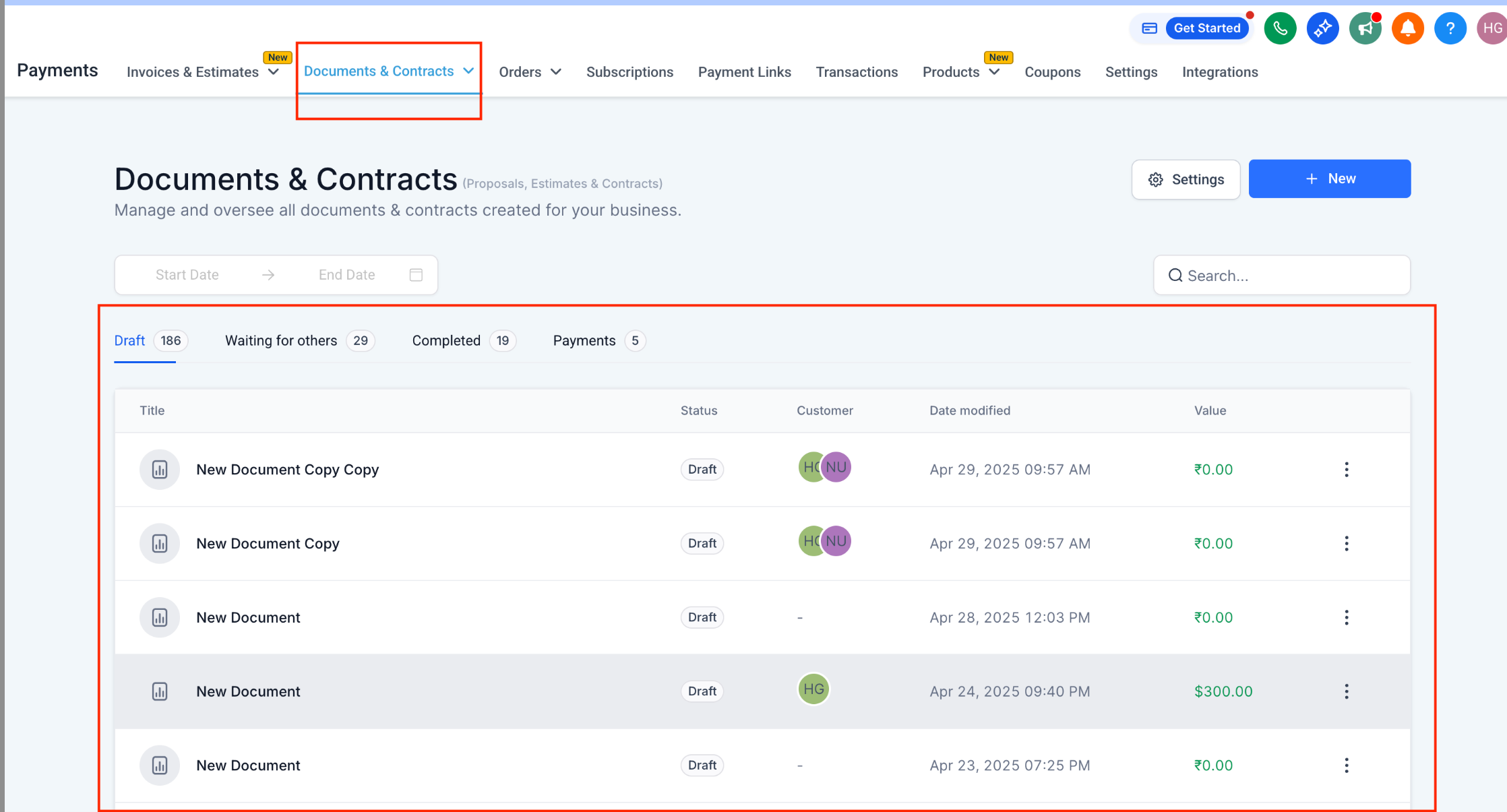The height and width of the screenshot is (812, 1507).
Task: Click the blue sparkle AI assistant icon
Action: 1322,28
